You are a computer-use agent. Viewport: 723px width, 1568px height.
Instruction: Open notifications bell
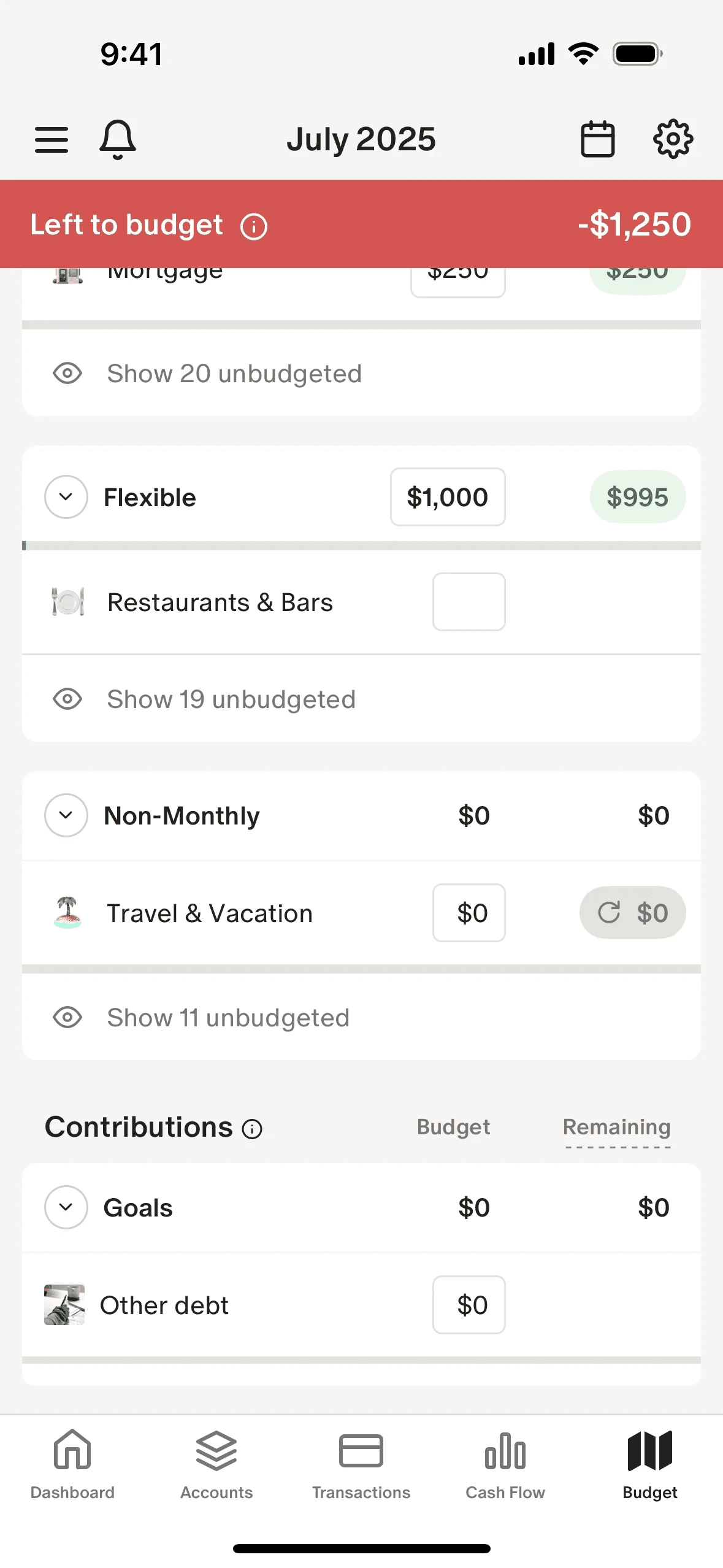pyautogui.click(x=117, y=139)
